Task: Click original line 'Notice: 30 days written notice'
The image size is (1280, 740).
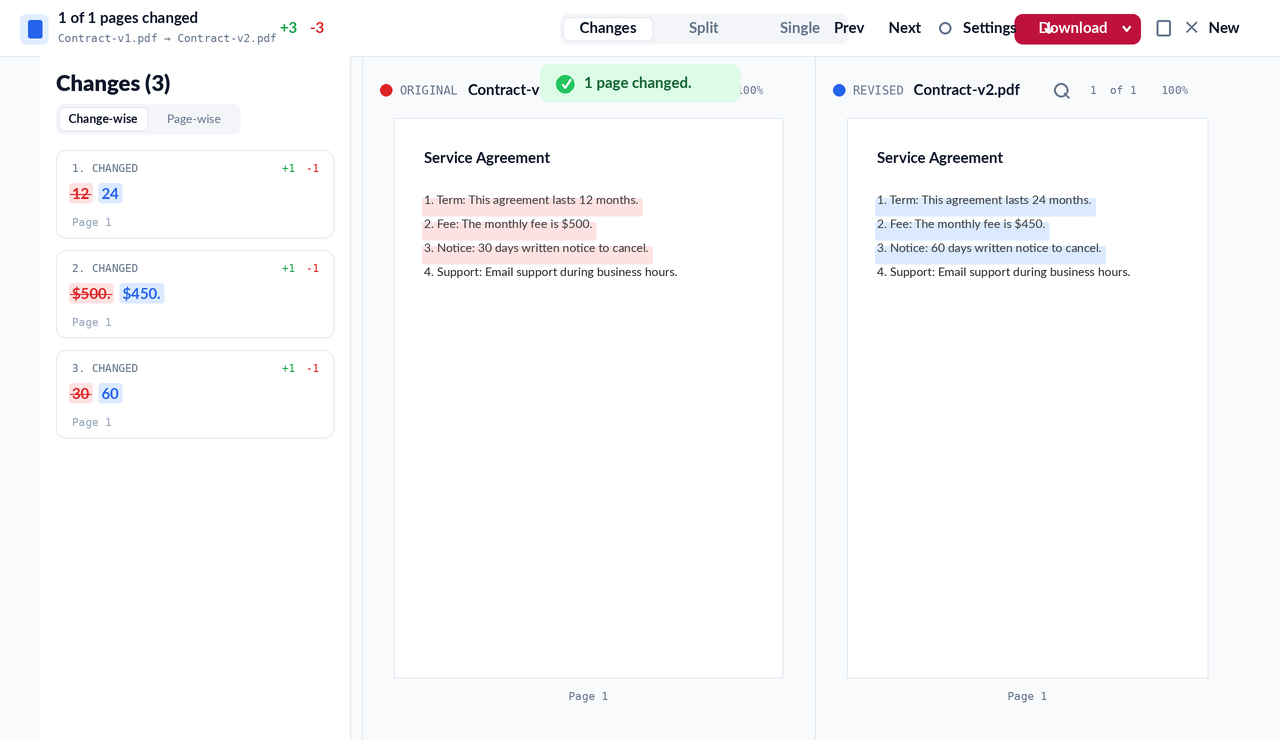Action: click(536, 248)
